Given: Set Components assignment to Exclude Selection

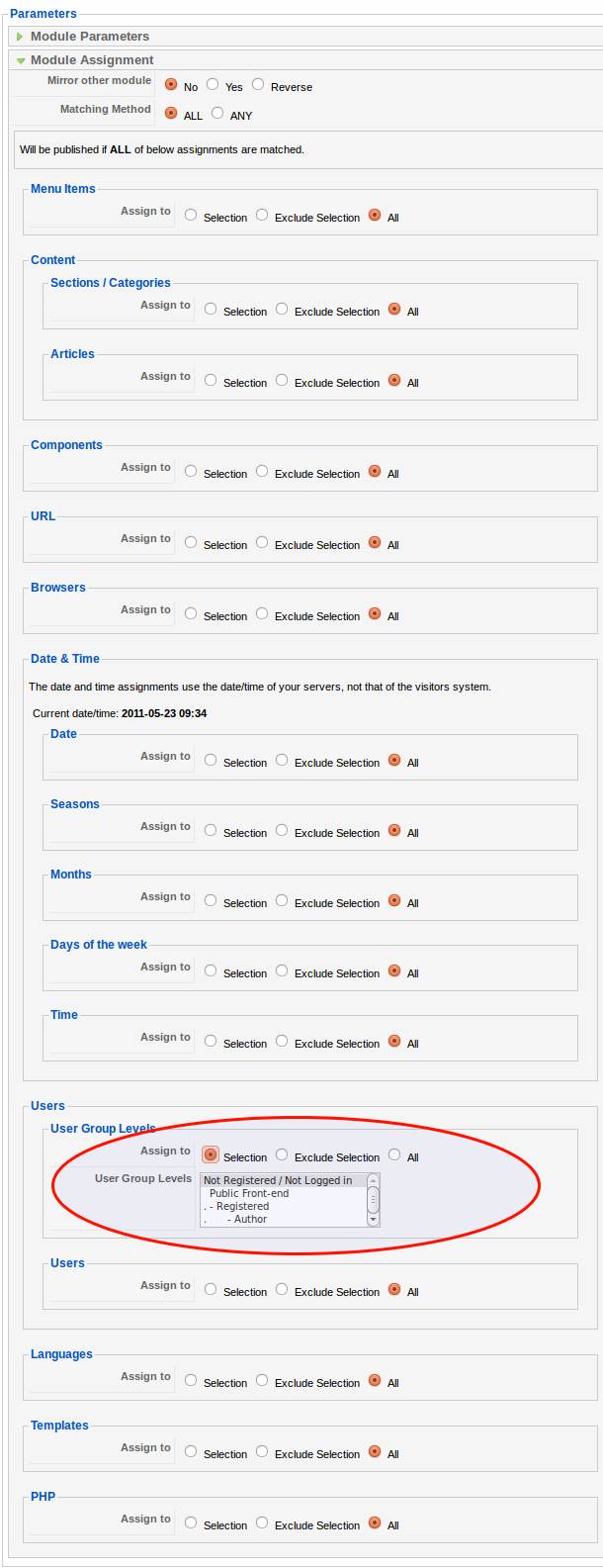Looking at the screenshot, I should point(261,470).
